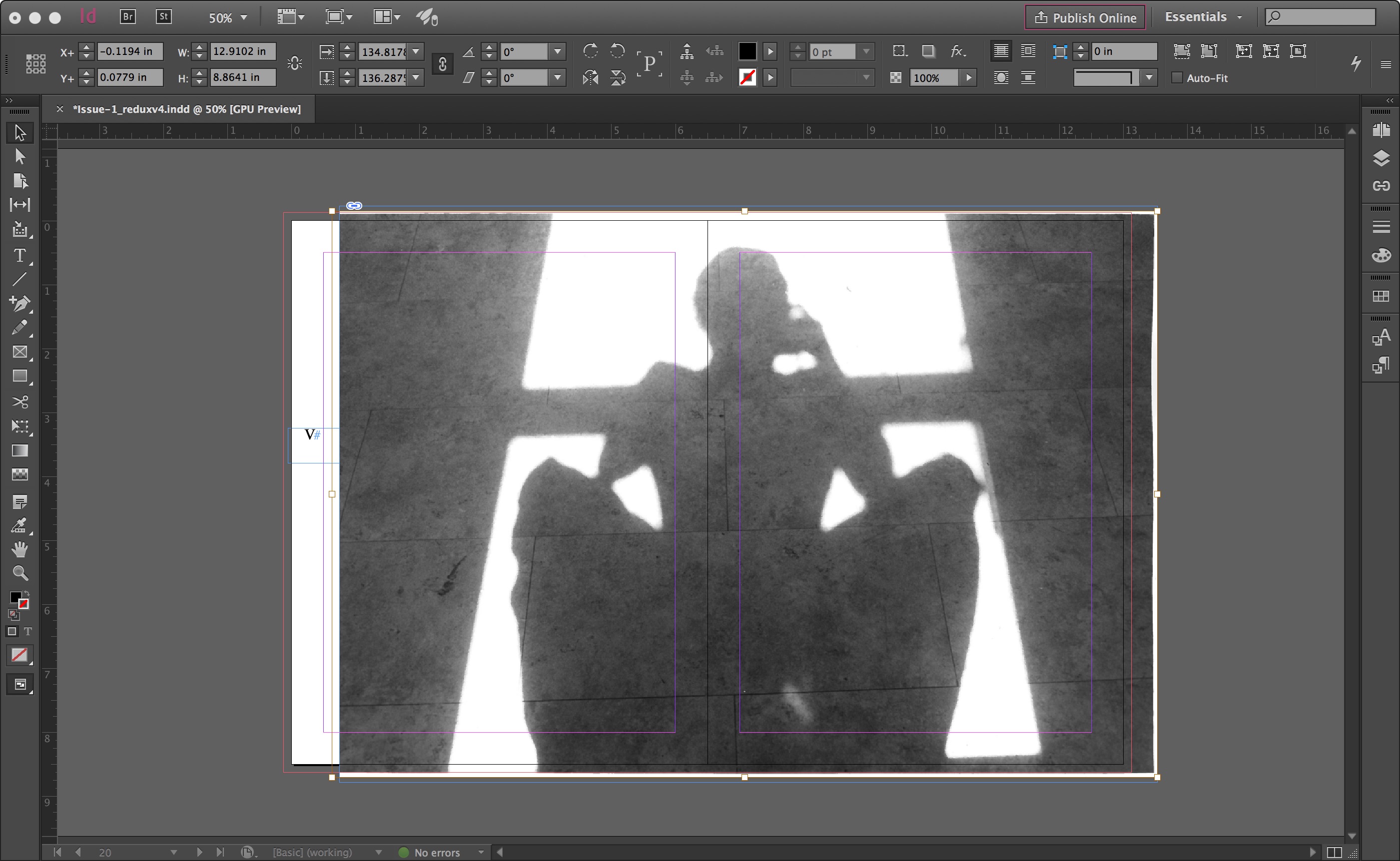Switch to Issue-1_reduxv4.indd document tab
Screen dimensions: 1400x861
tap(186, 109)
